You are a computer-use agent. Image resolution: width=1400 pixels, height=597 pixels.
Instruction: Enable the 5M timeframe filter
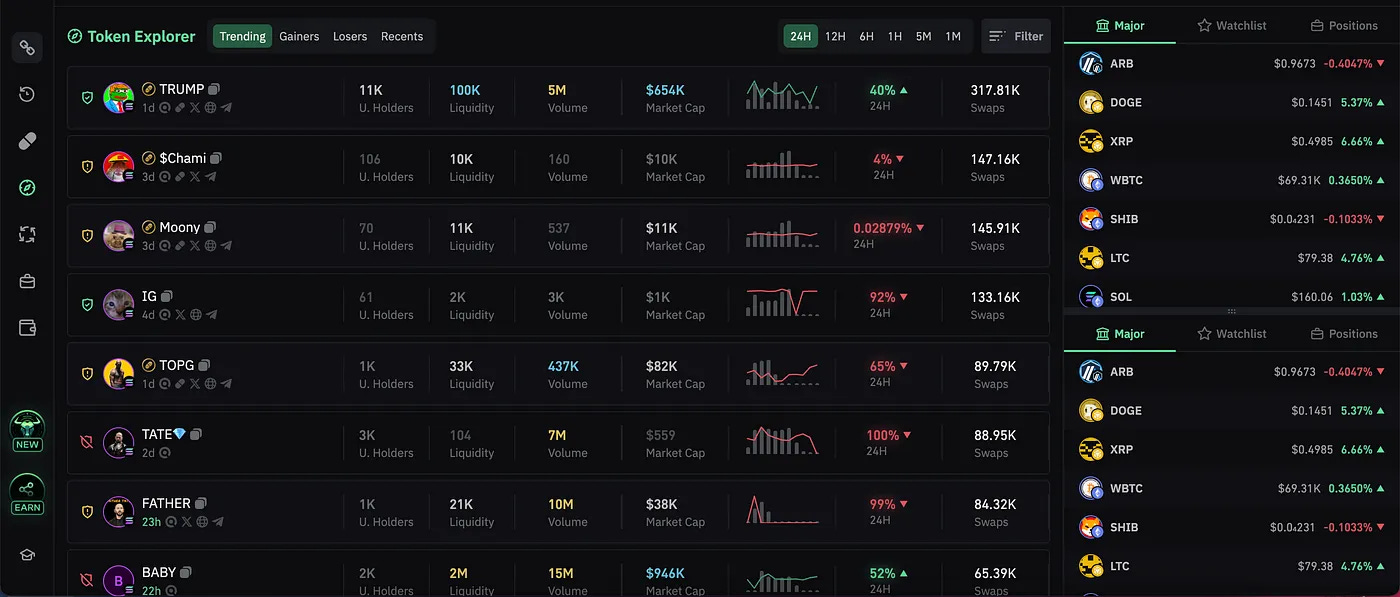(923, 36)
